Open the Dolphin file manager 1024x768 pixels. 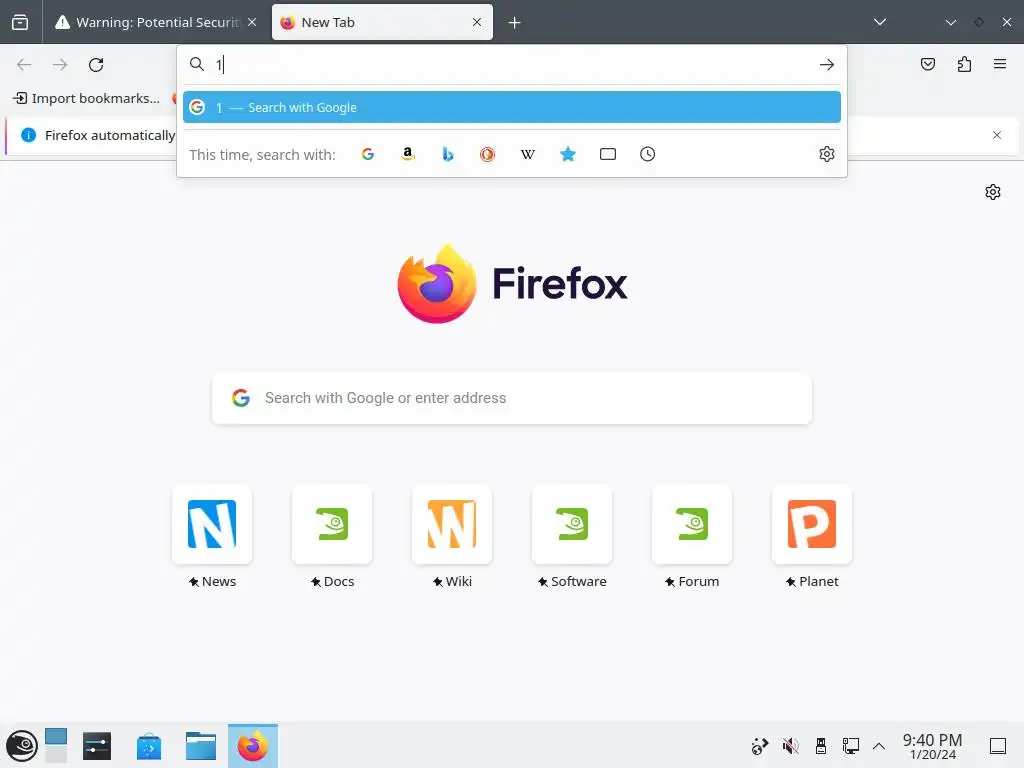[x=200, y=746]
